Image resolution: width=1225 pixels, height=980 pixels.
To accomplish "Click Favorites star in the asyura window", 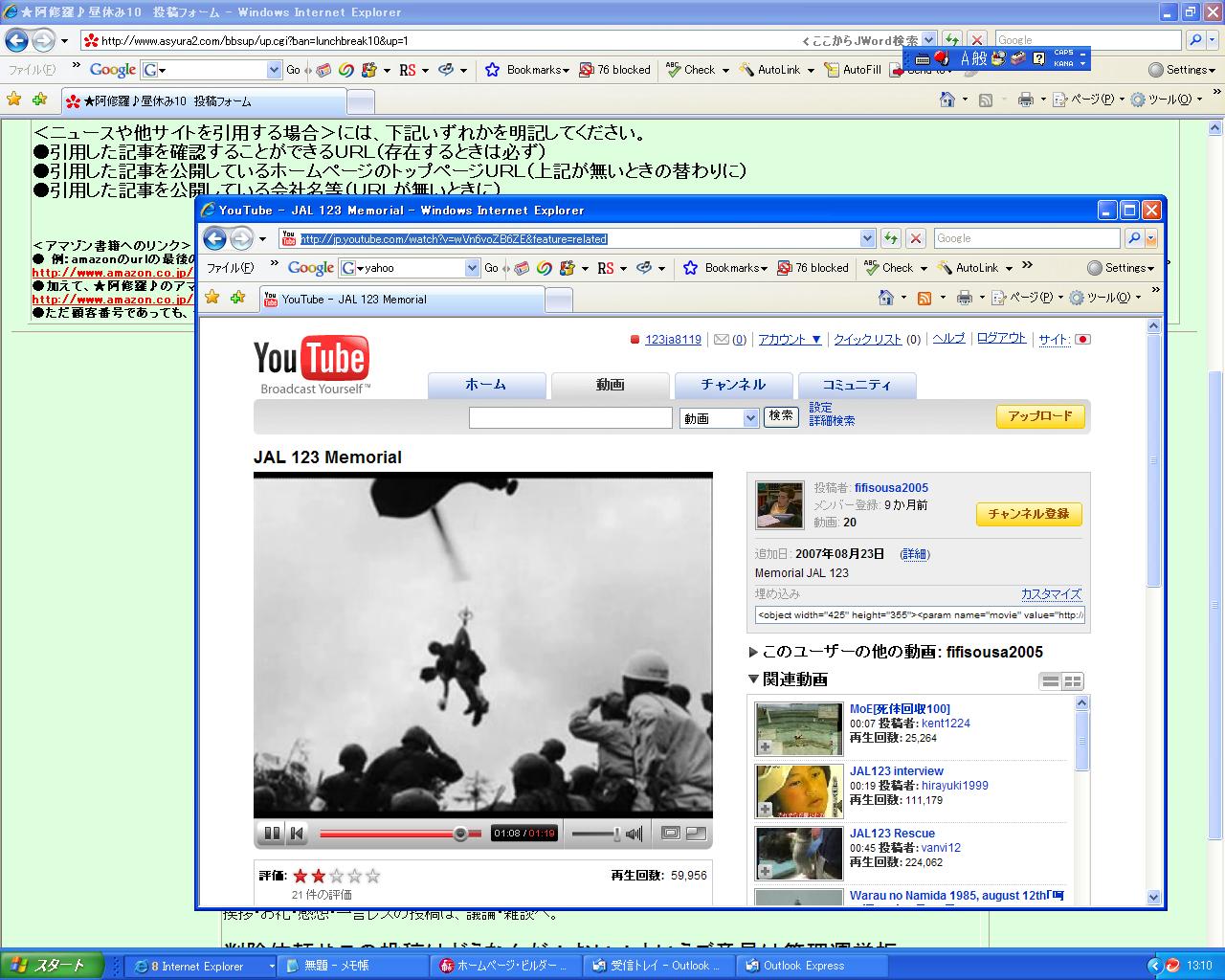I will point(14,100).
